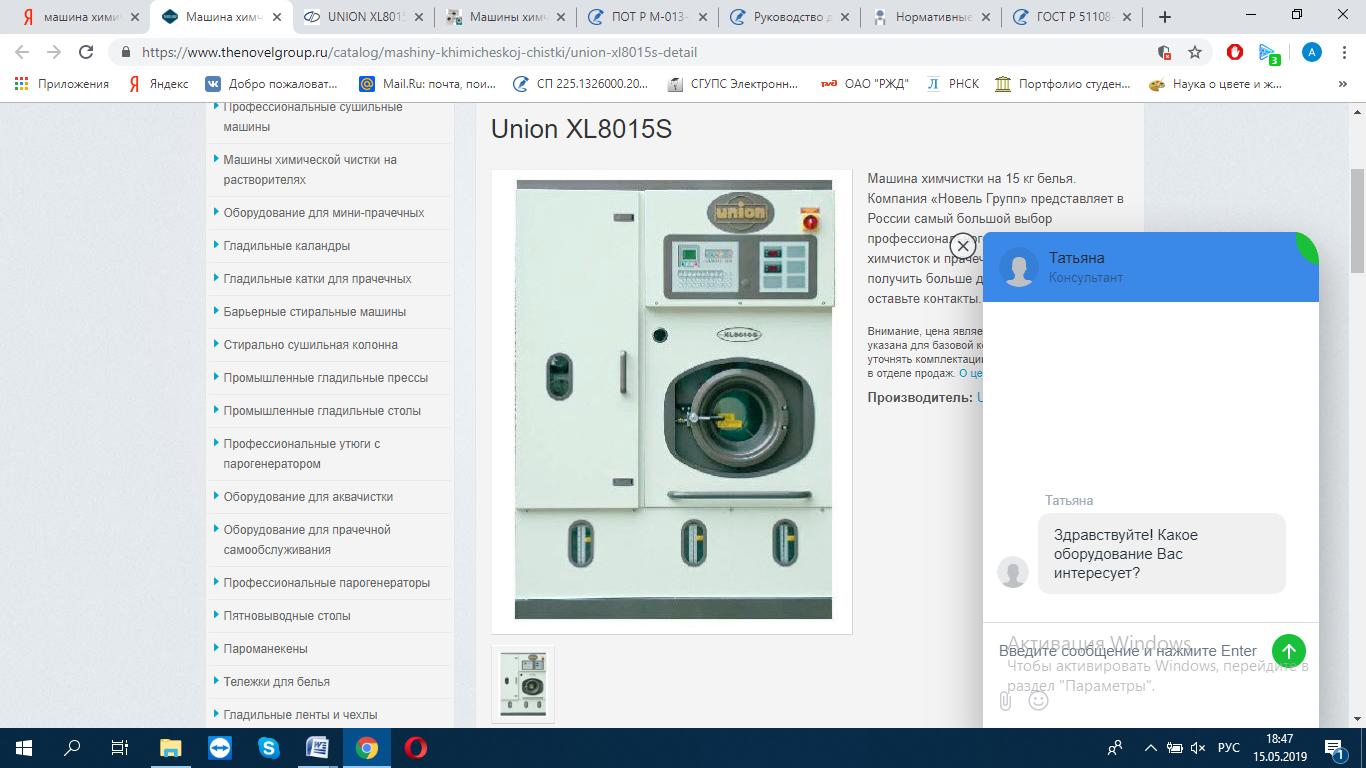
Task: Open the emoji smiley picker in chat
Action: pyautogui.click(x=1038, y=700)
